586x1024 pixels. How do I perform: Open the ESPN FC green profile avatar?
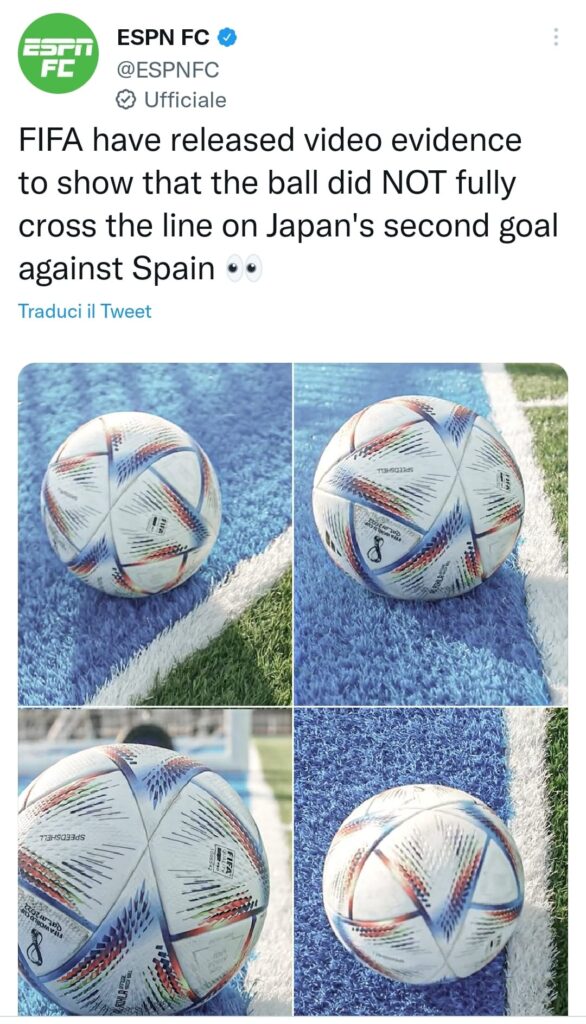click(x=58, y=54)
